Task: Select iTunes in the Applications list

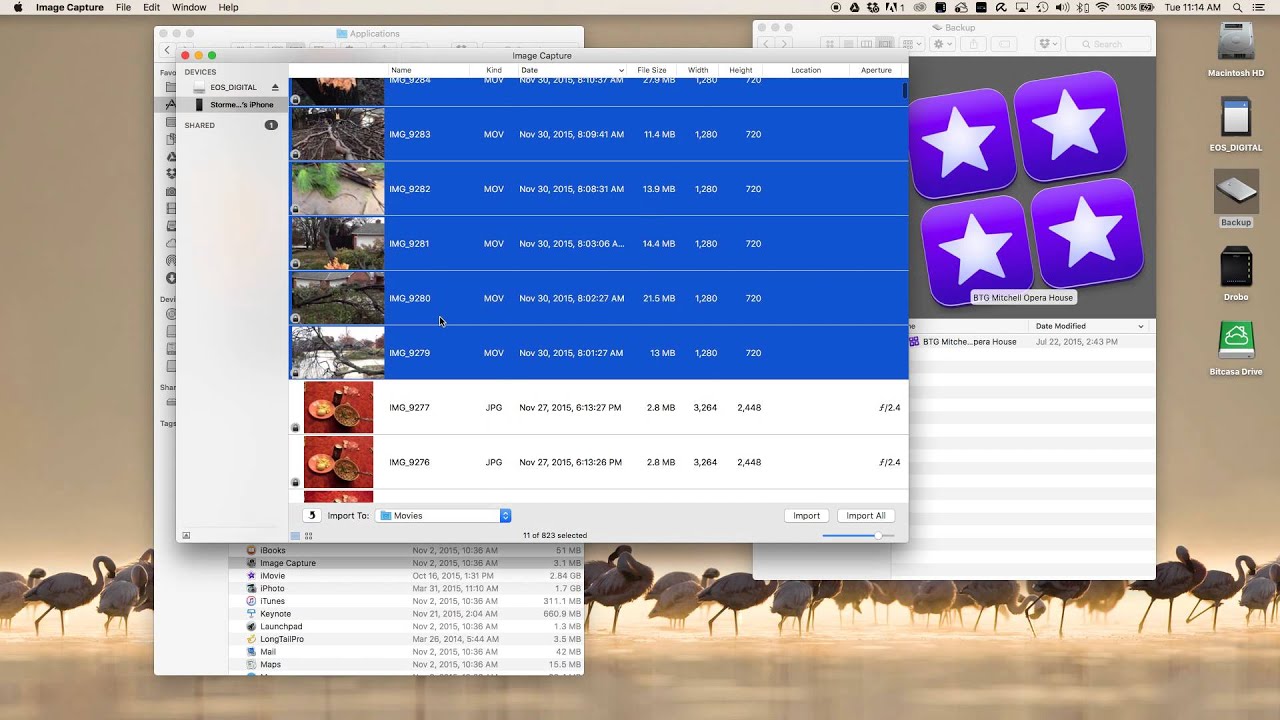Action: pyautogui.click(x=272, y=601)
